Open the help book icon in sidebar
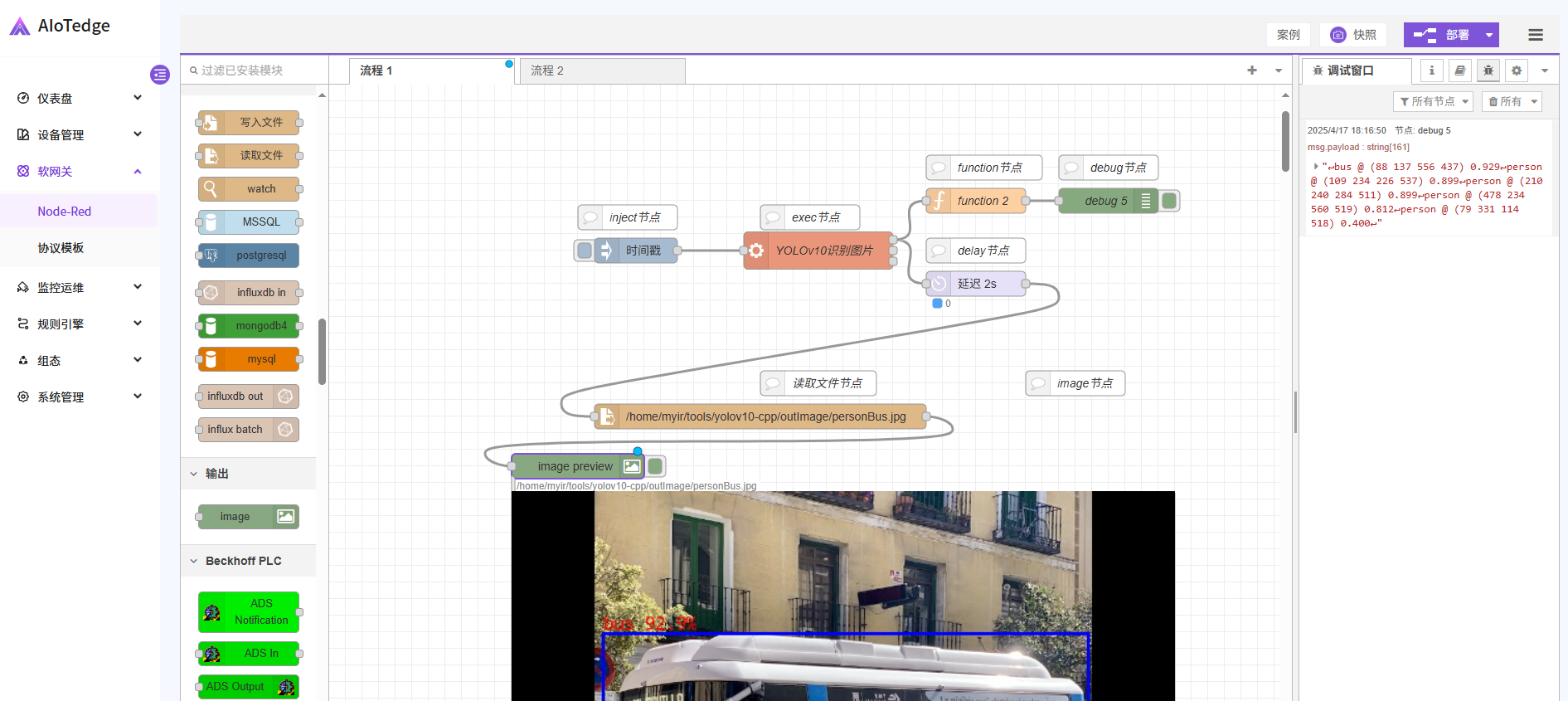The height and width of the screenshot is (701, 1568). click(x=1460, y=71)
